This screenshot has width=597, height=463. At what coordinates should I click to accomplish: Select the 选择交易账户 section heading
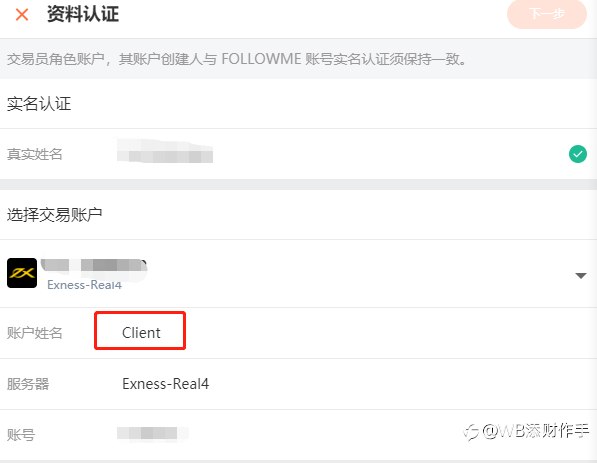click(54, 215)
